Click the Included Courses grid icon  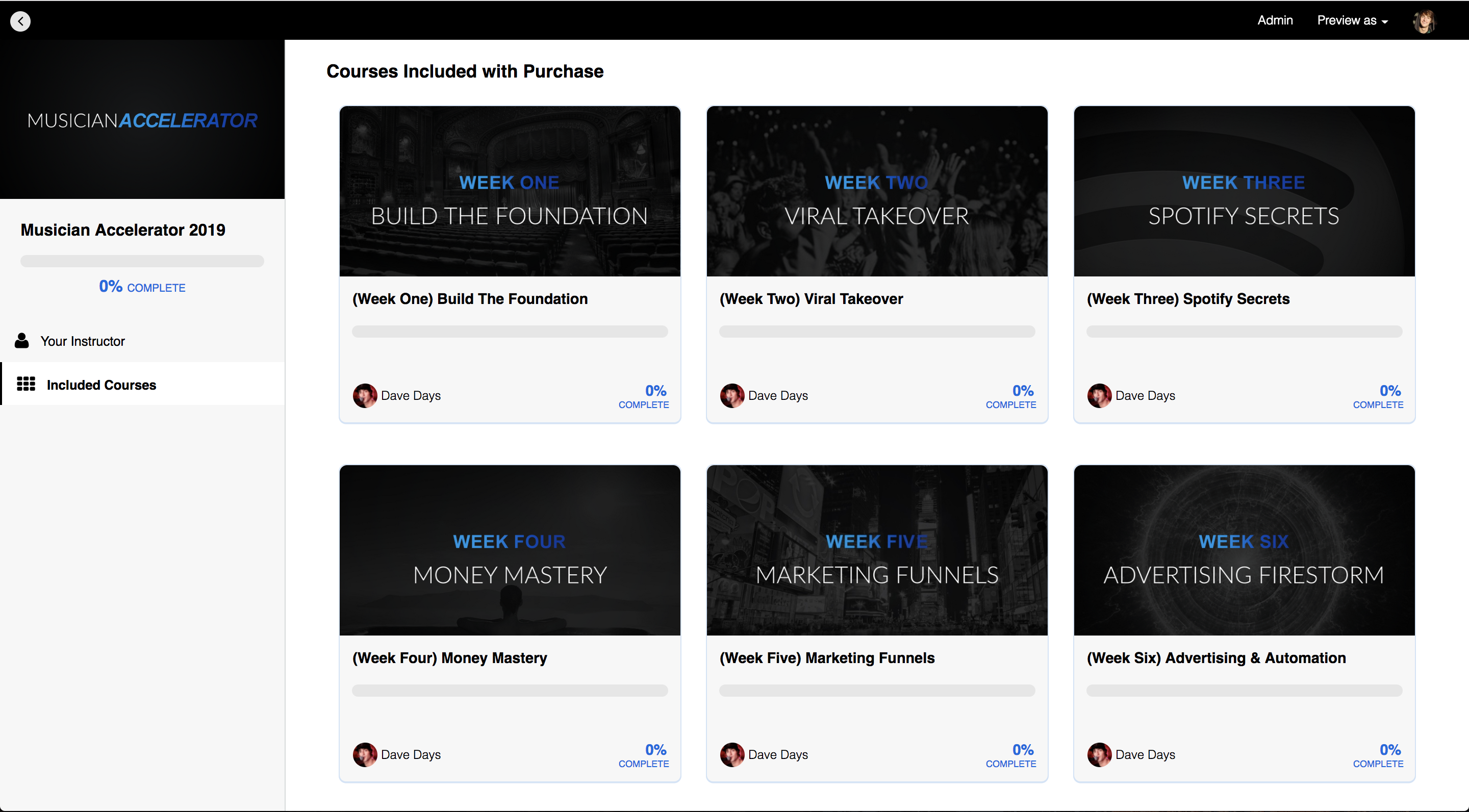click(x=26, y=385)
